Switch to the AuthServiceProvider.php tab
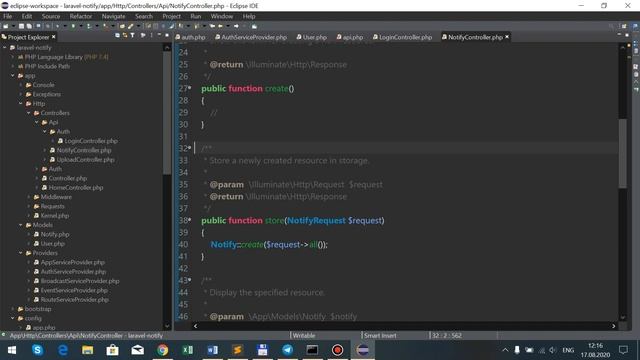 click(251, 37)
